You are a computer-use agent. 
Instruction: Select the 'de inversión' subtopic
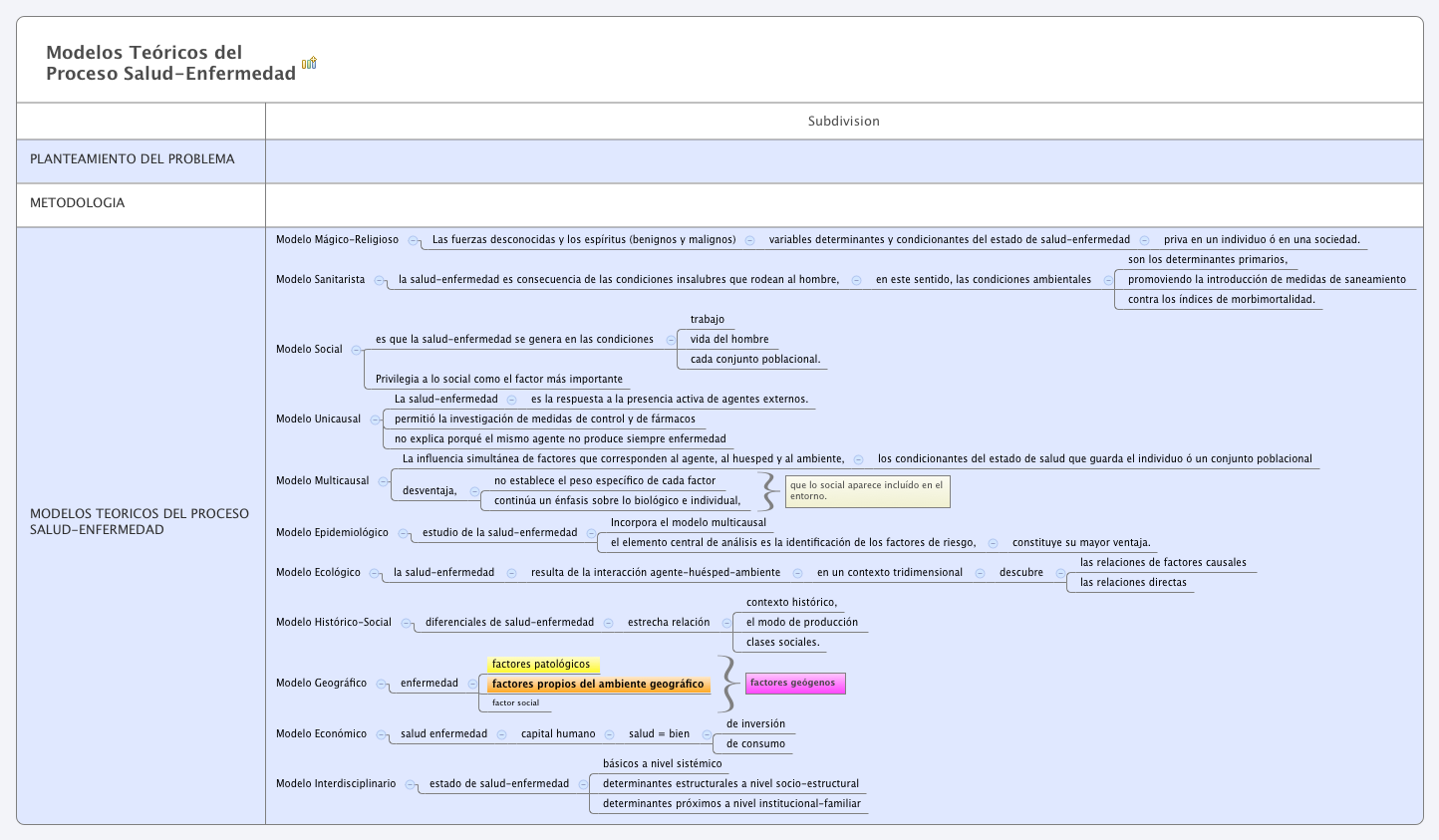coord(755,724)
